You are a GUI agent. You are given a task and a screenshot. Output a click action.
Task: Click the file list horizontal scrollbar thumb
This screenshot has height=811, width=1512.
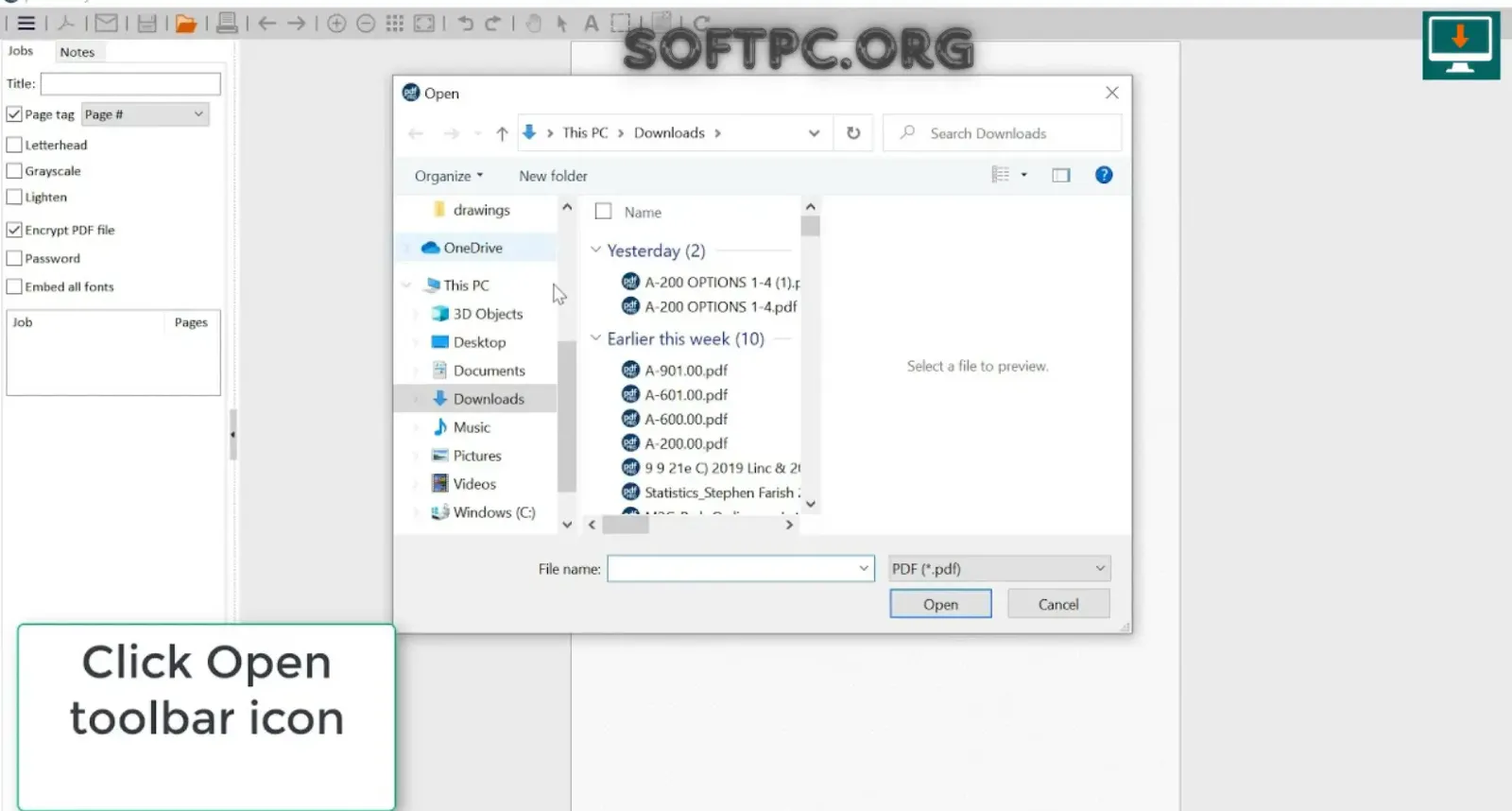(x=626, y=525)
